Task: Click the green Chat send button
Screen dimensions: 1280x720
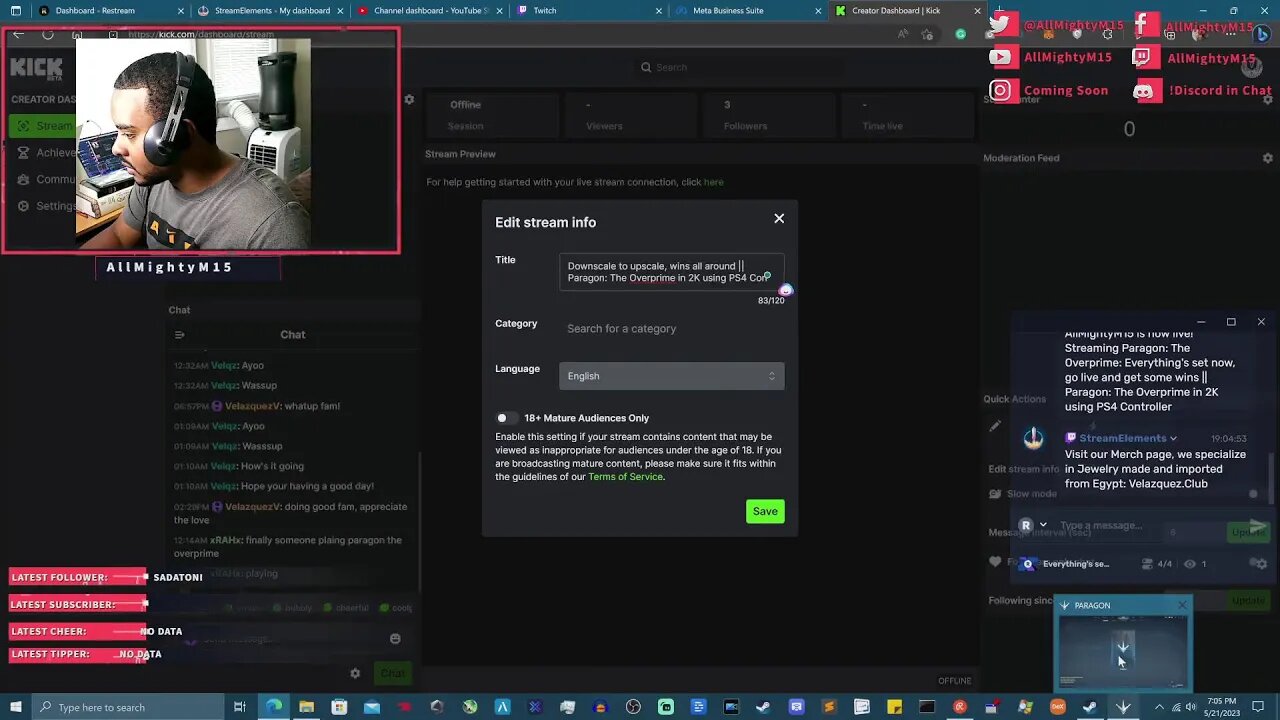Action: point(393,674)
